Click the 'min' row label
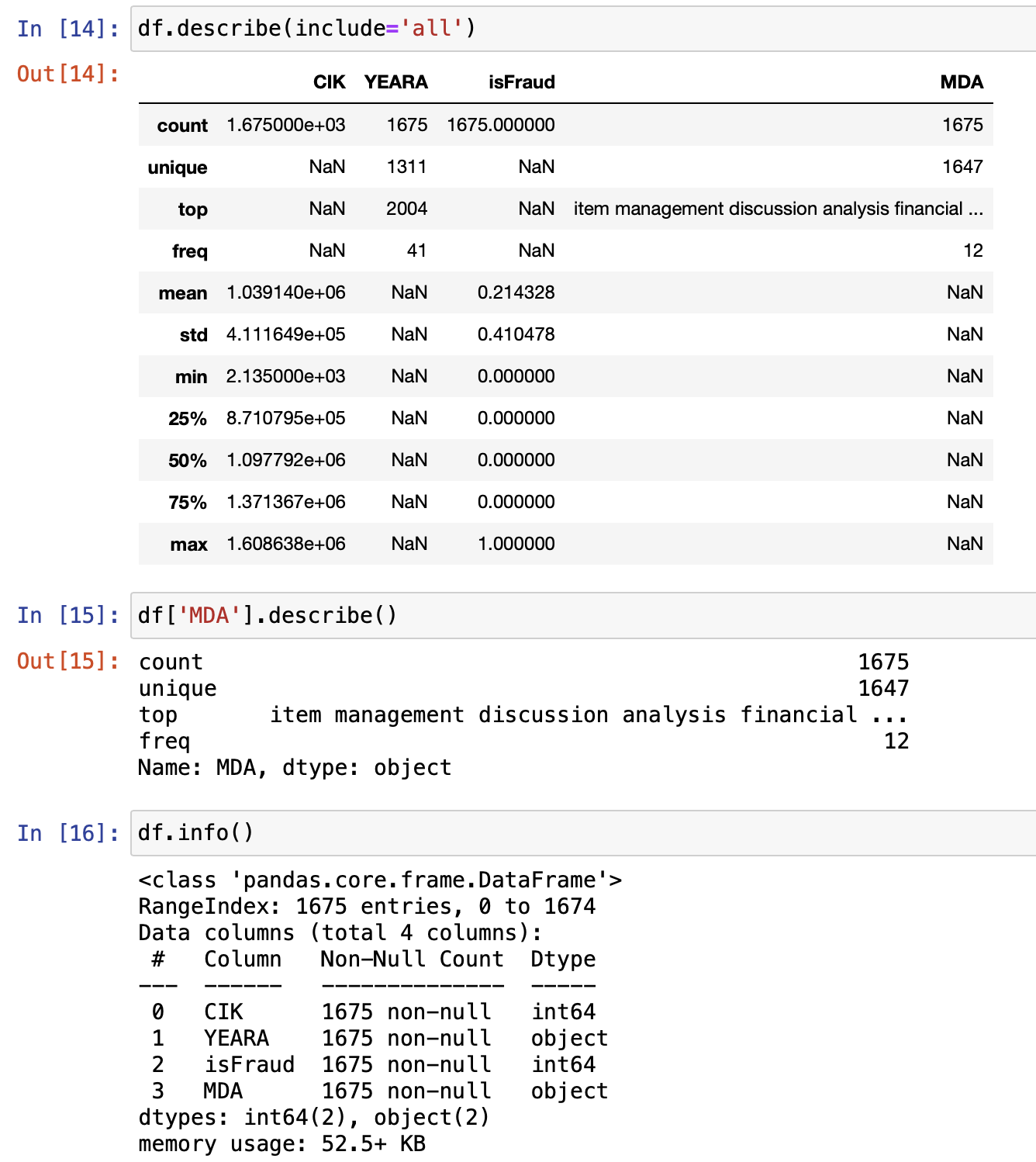 pyautogui.click(x=191, y=377)
